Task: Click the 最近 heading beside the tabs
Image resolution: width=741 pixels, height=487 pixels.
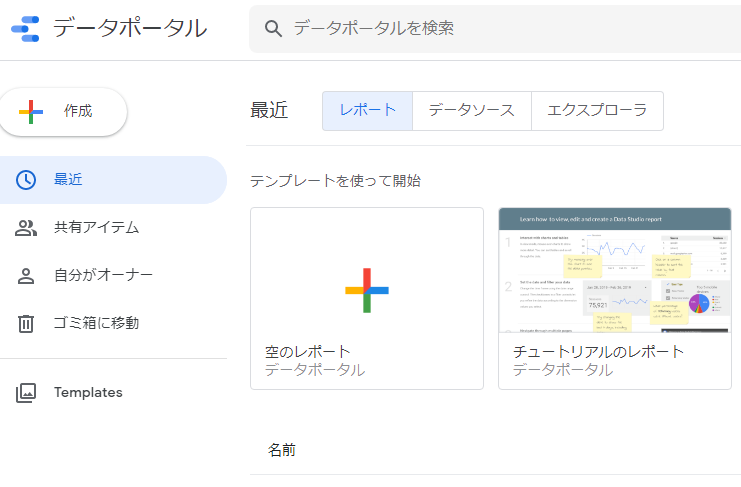Action: 269,111
